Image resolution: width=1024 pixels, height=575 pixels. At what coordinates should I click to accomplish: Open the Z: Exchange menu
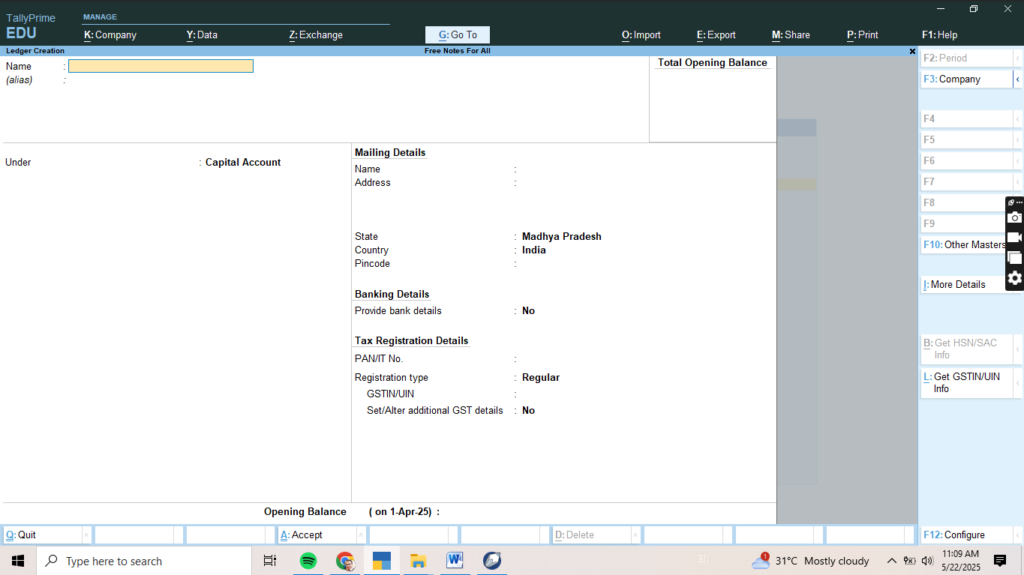(x=315, y=35)
